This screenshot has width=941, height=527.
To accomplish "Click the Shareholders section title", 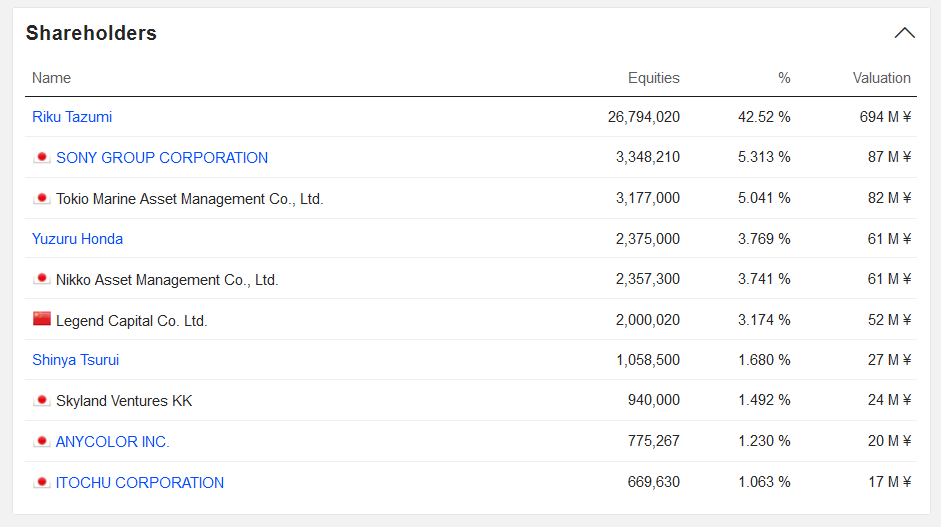I will [91, 33].
